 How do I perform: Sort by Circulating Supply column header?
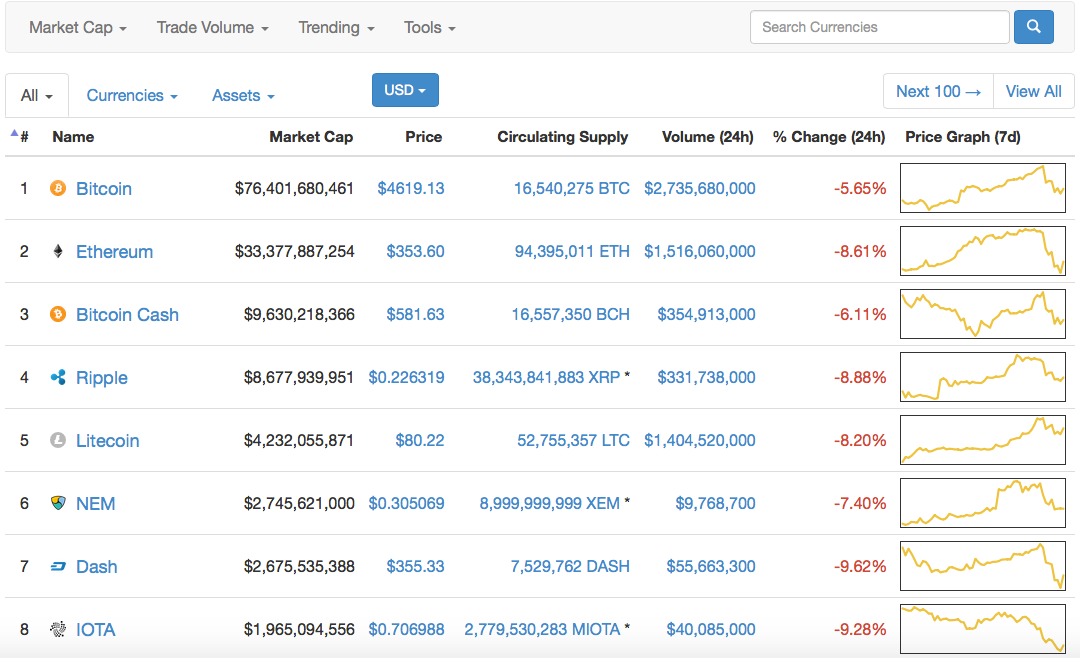[563, 136]
